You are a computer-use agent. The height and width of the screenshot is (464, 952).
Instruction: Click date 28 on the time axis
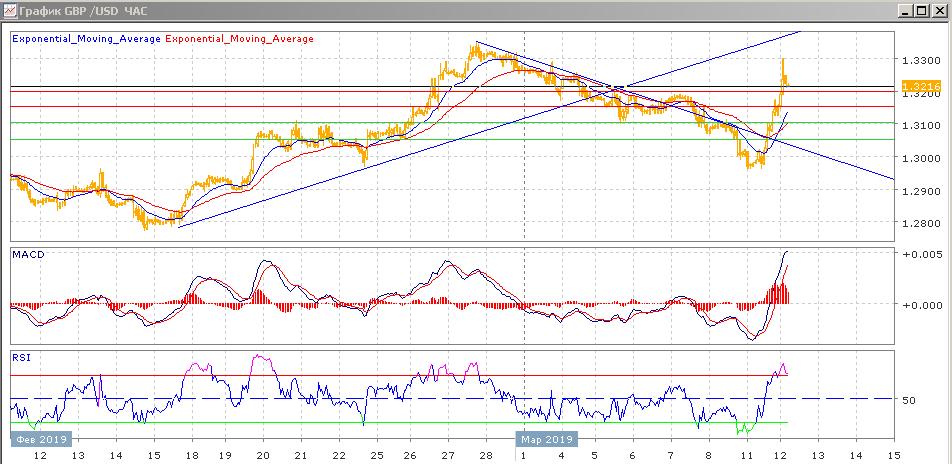[x=485, y=455]
